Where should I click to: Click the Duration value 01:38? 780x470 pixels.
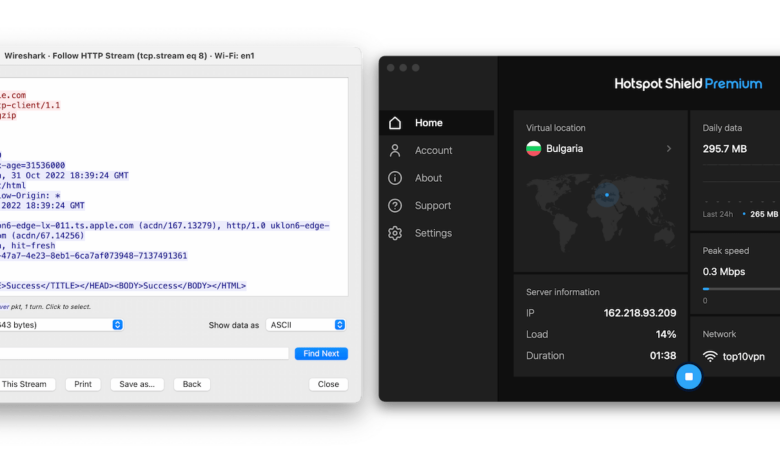point(663,356)
